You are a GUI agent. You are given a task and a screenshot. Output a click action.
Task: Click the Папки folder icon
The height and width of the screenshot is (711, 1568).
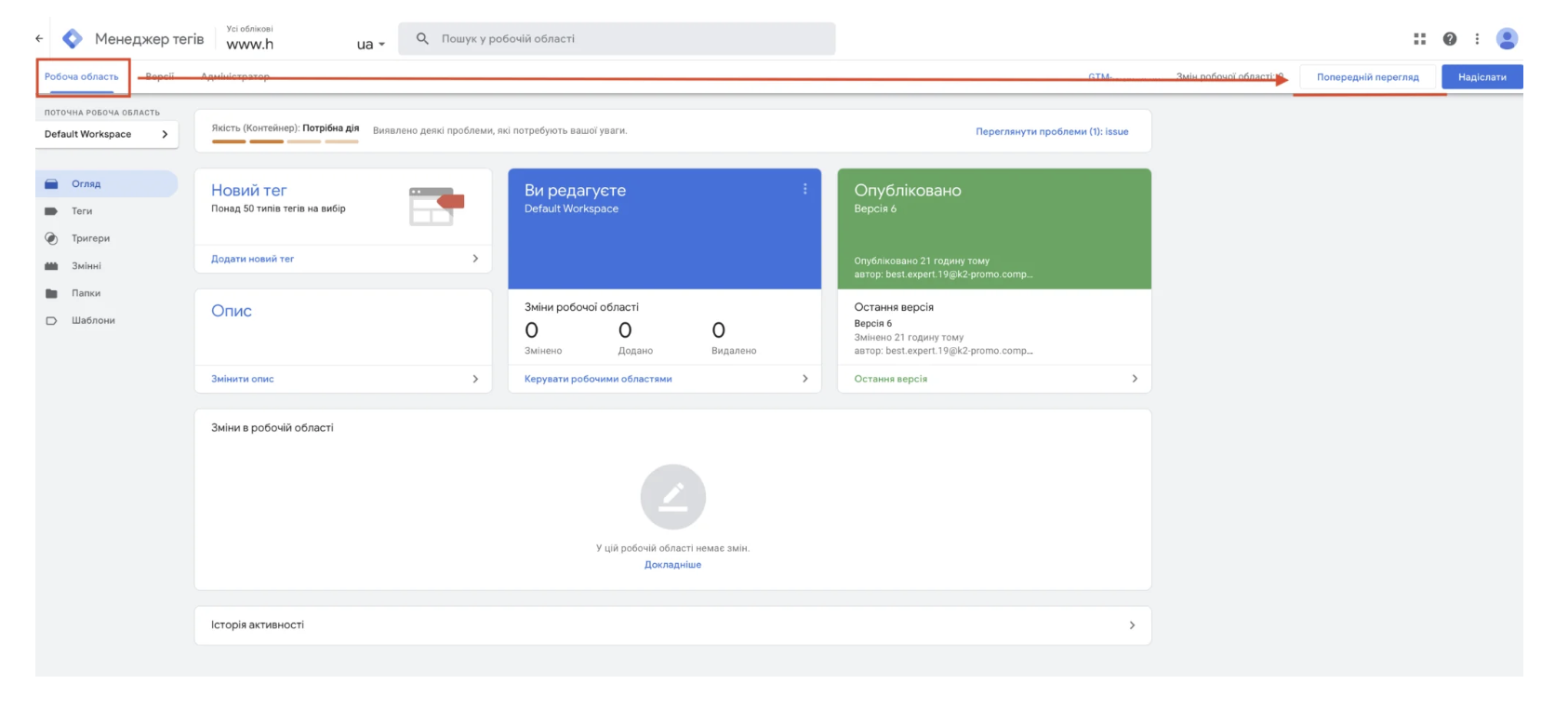[51, 293]
